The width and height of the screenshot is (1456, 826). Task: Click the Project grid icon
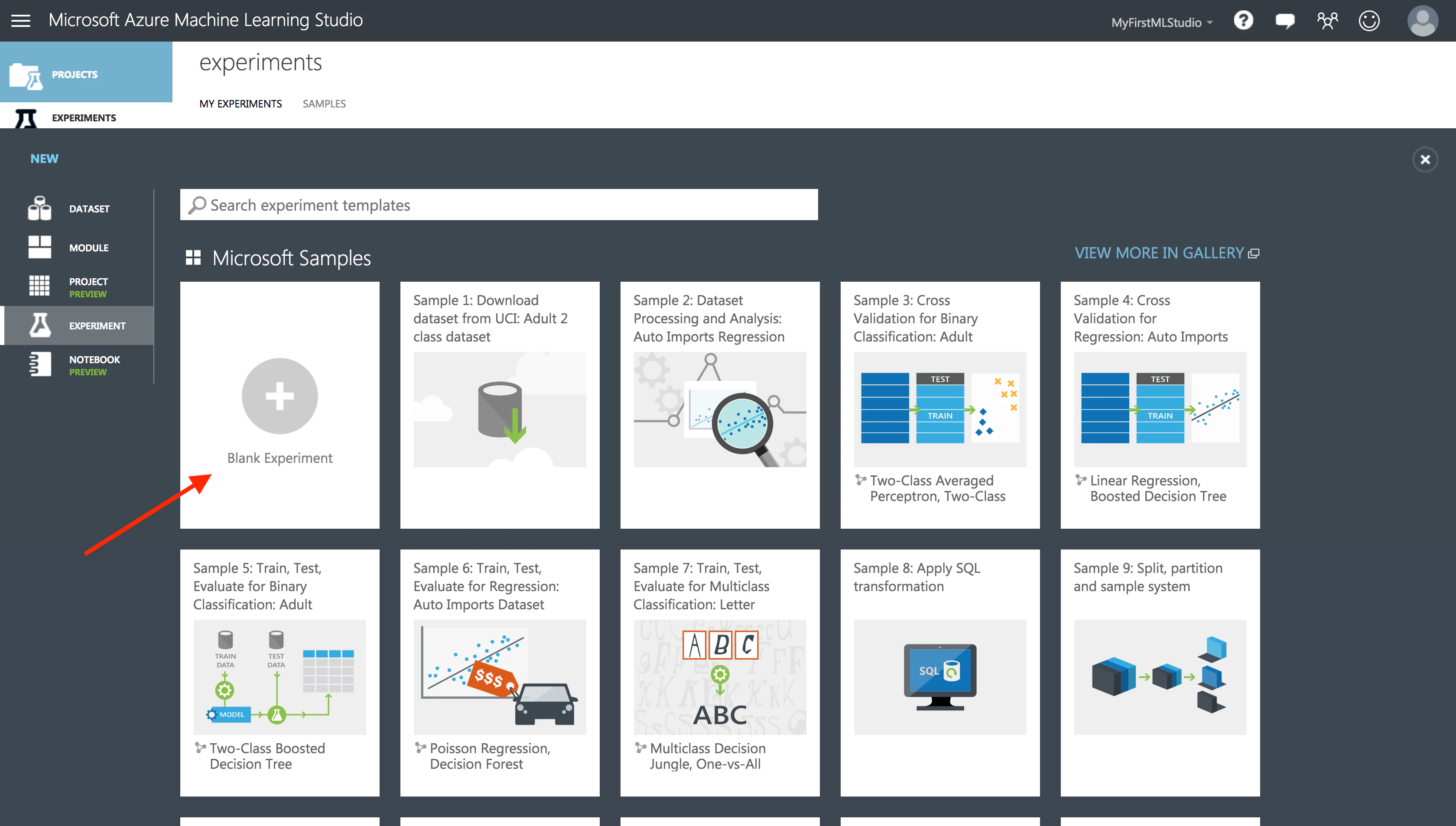coord(39,285)
